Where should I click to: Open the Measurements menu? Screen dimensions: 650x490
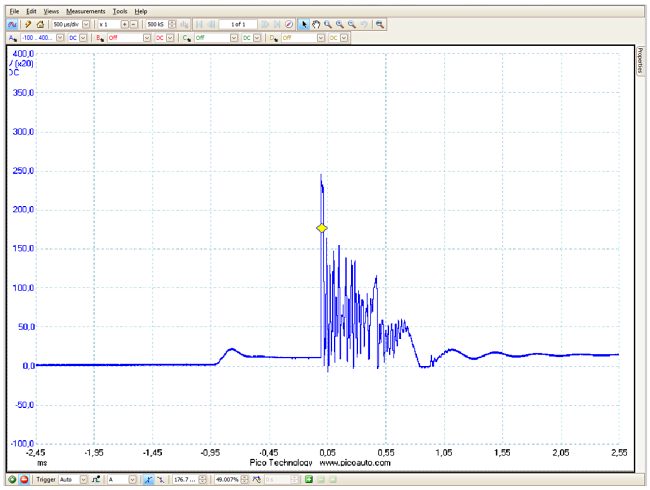86,10
